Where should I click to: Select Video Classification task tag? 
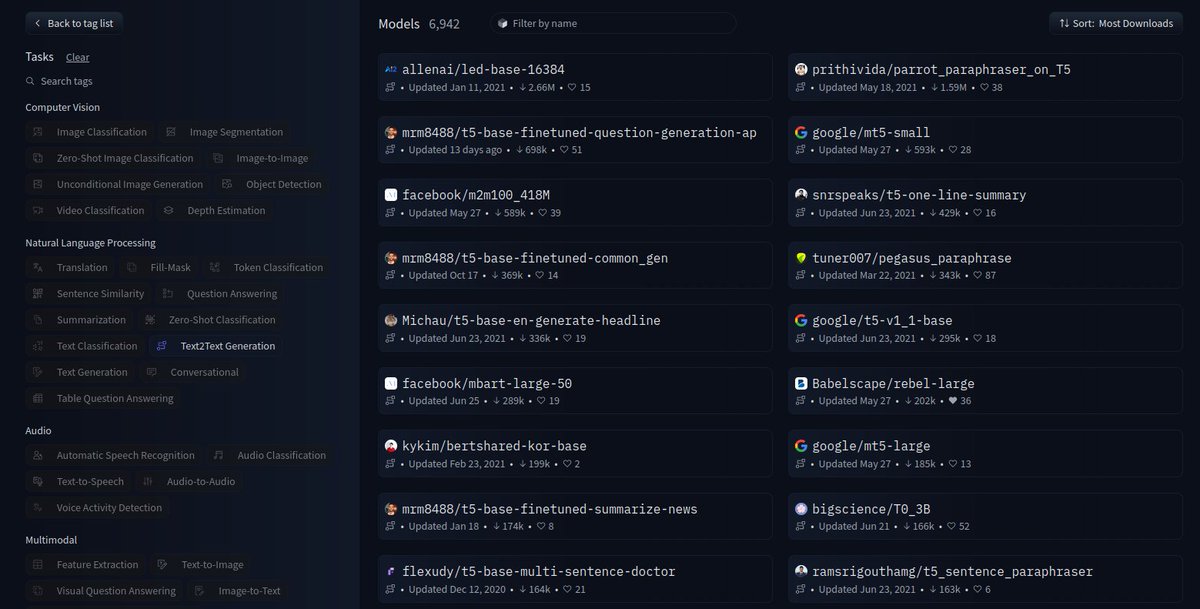(x=89, y=210)
